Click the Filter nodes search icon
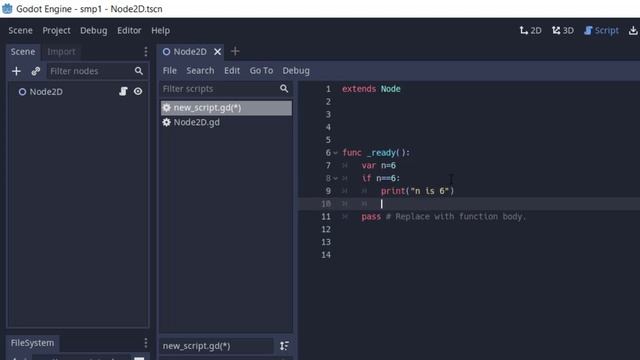The width and height of the screenshot is (640, 360). coord(139,71)
